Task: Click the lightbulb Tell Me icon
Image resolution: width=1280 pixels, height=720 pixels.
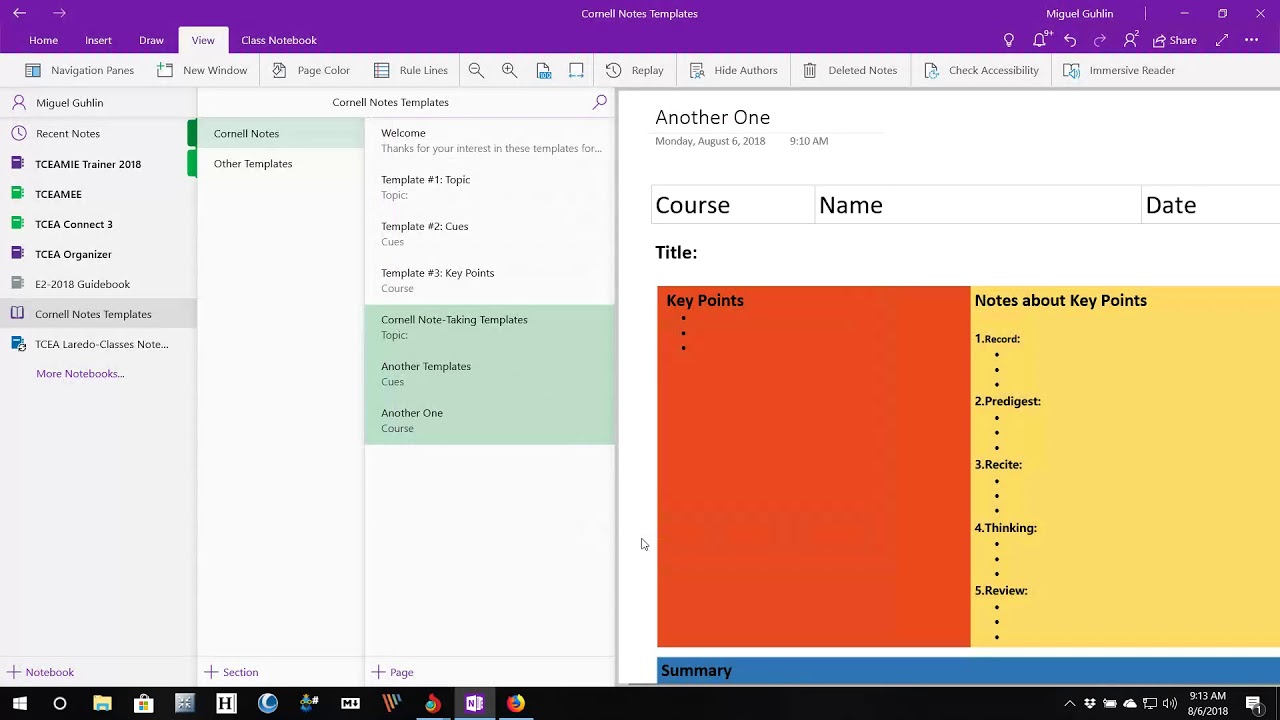Action: point(1009,40)
